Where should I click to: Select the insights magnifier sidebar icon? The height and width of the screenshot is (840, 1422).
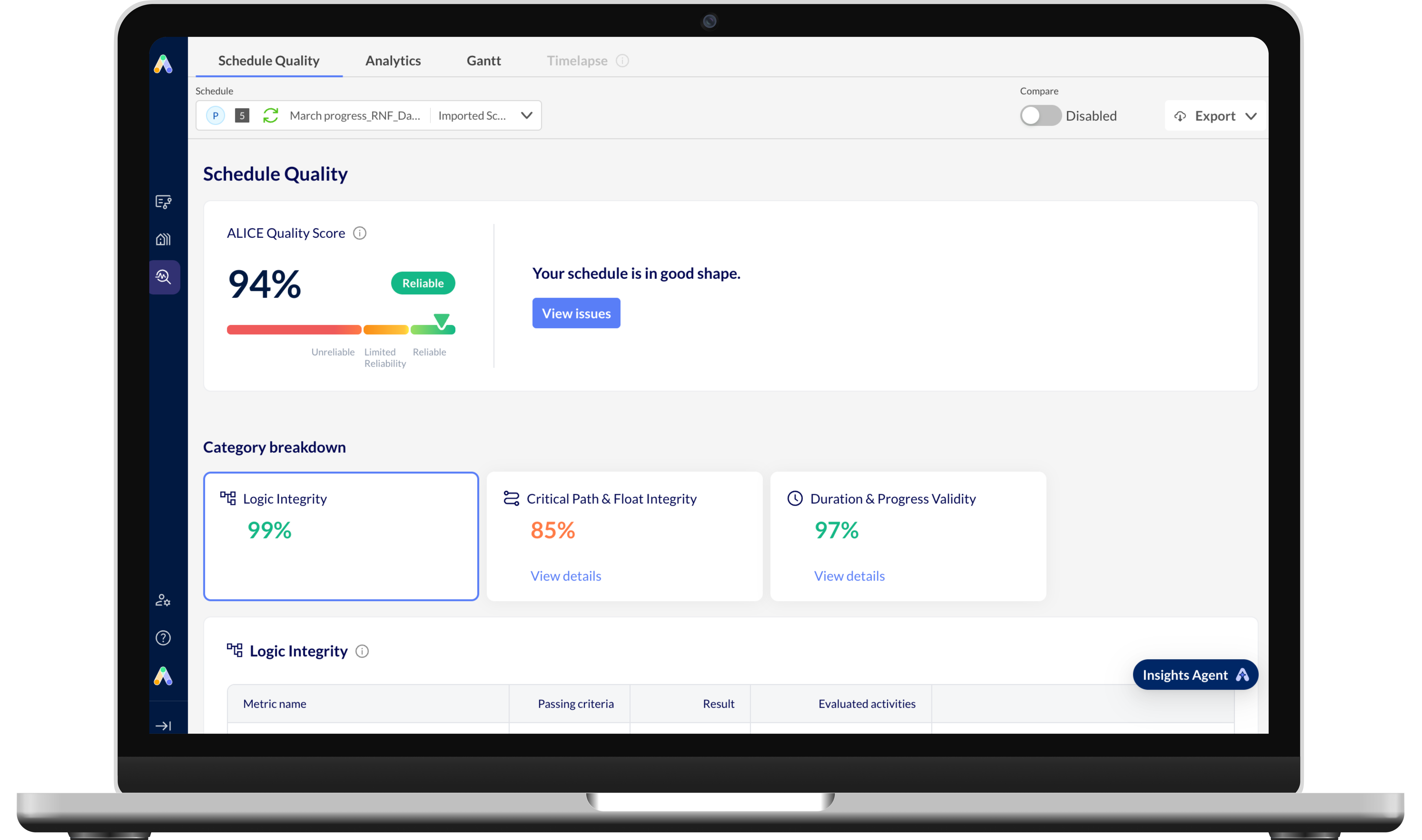pos(164,277)
